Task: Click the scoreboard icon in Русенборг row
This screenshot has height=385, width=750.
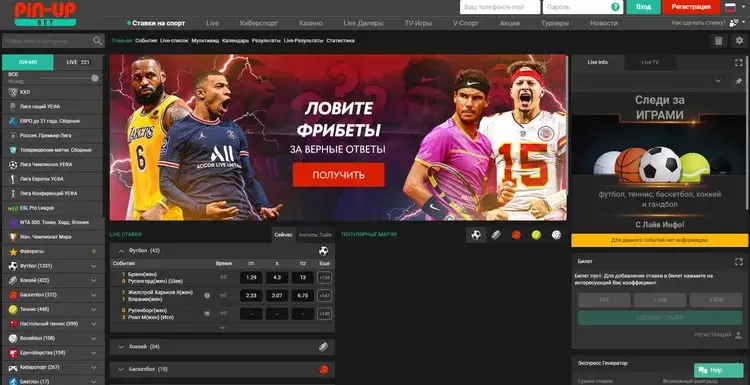Action: [207, 314]
